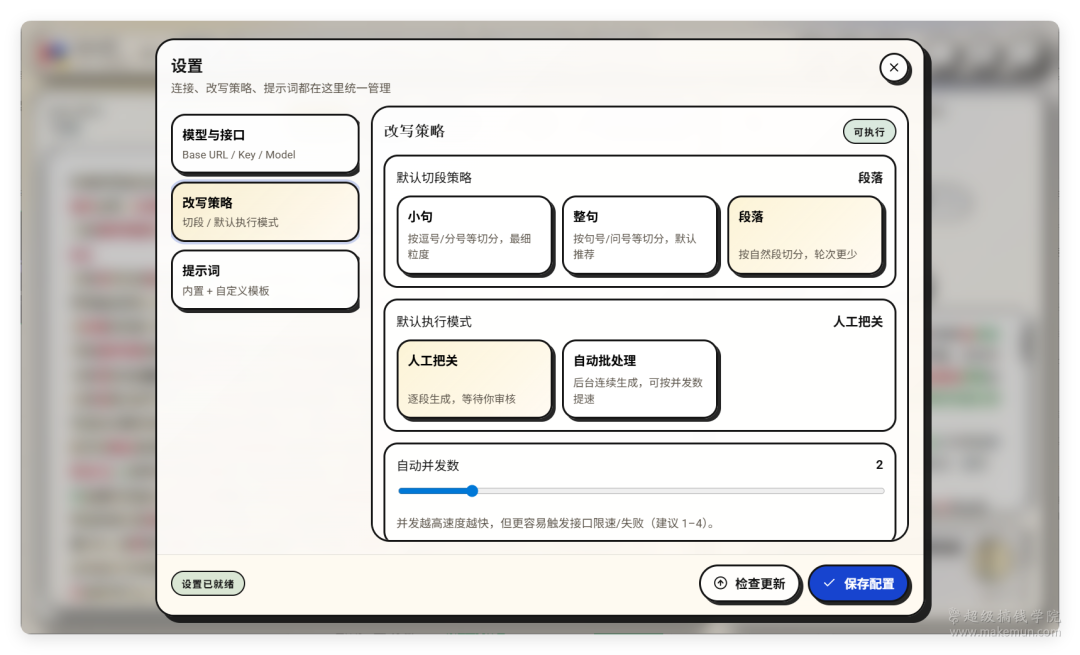Click the 设置 dialog title
Viewport: 1080px width, 655px height.
click(187, 66)
